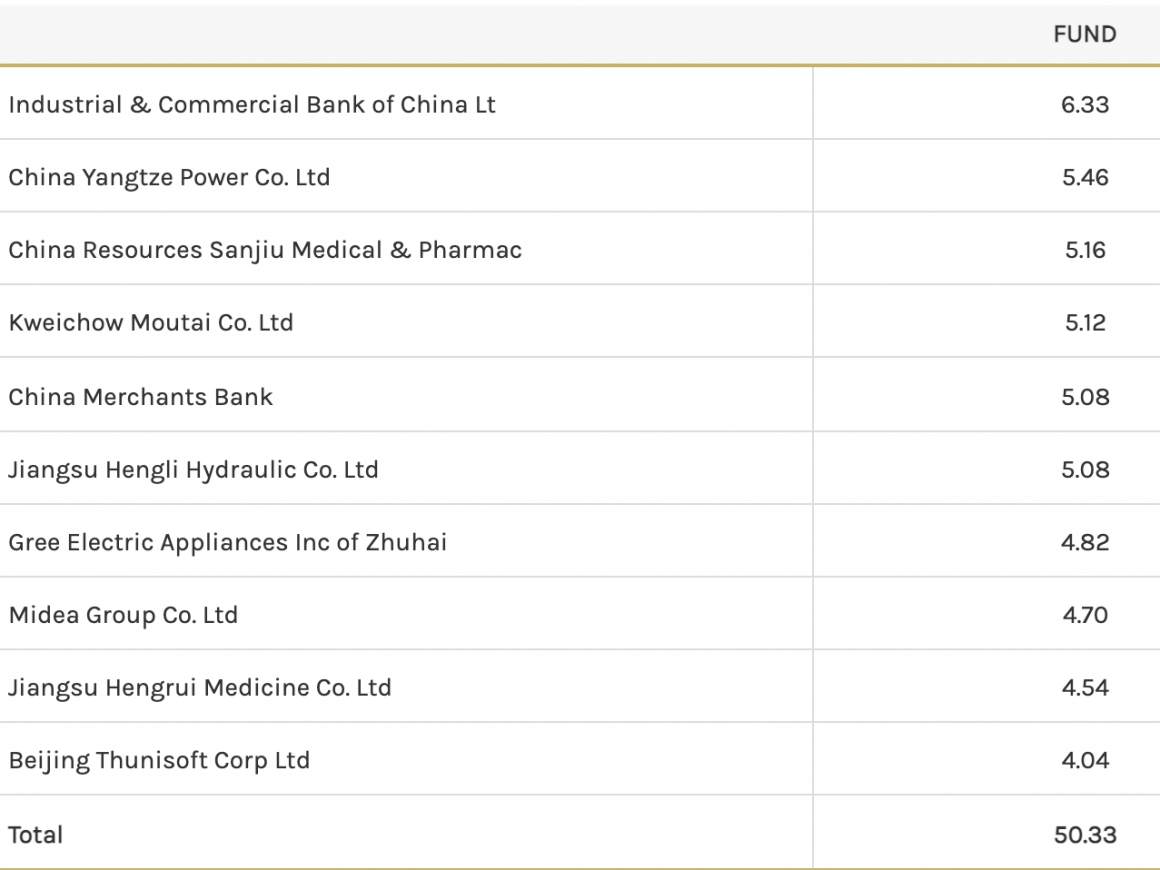Select Gree Electric Appliances Inc of Zhuhai

(228, 542)
